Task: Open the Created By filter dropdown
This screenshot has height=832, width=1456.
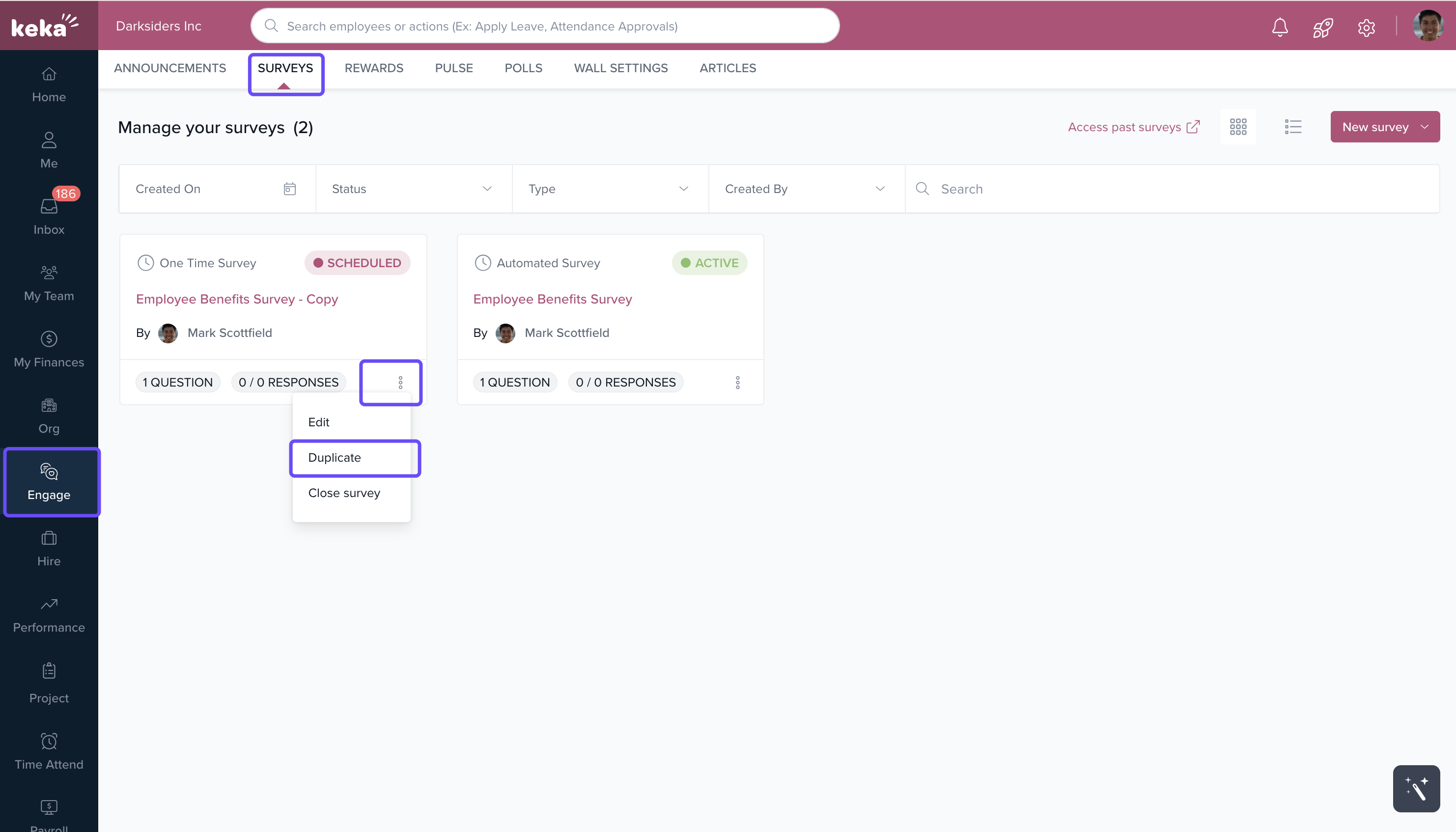Action: [806, 189]
